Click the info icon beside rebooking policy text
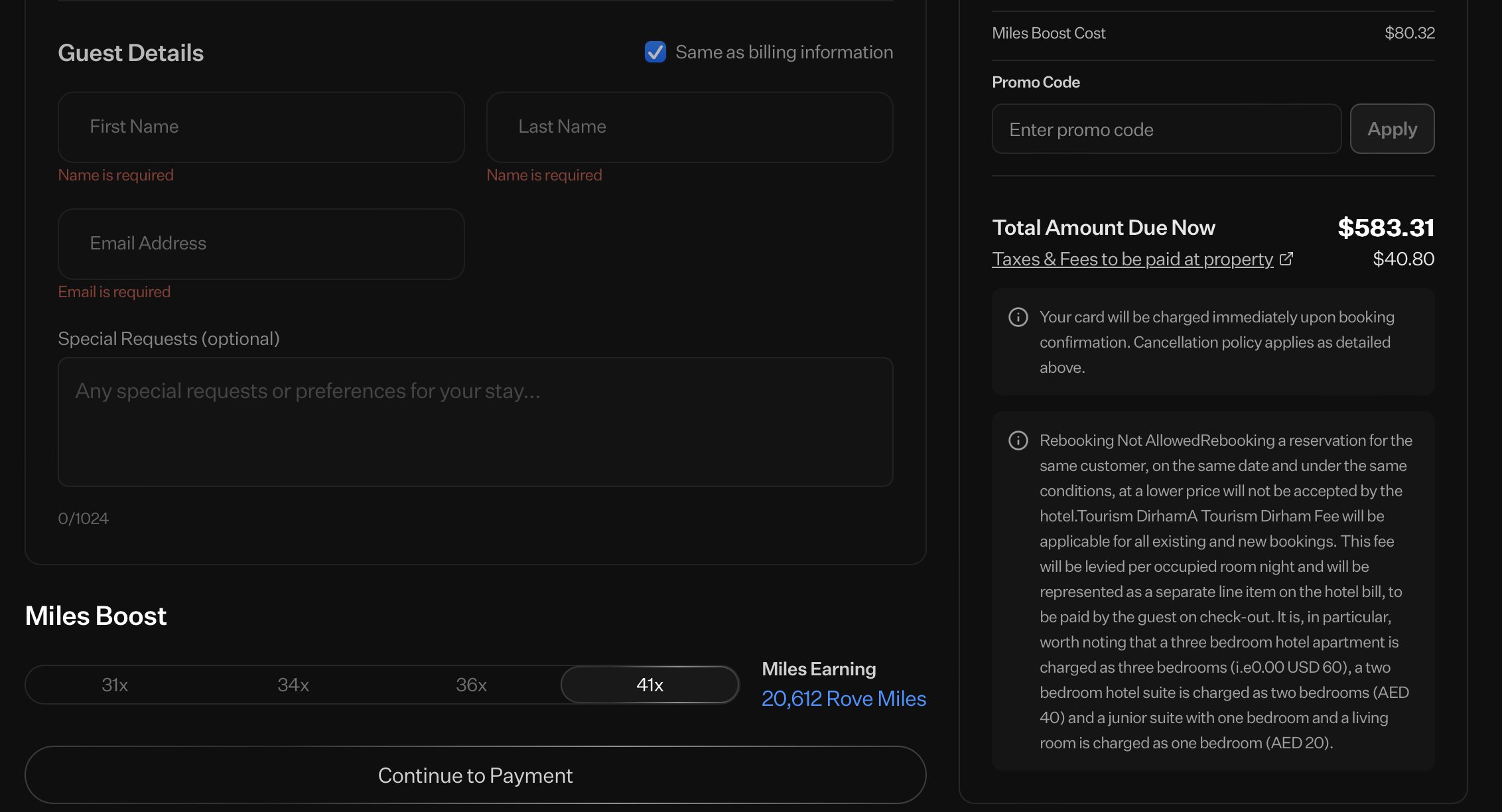Image resolution: width=1502 pixels, height=812 pixels. (x=1018, y=440)
